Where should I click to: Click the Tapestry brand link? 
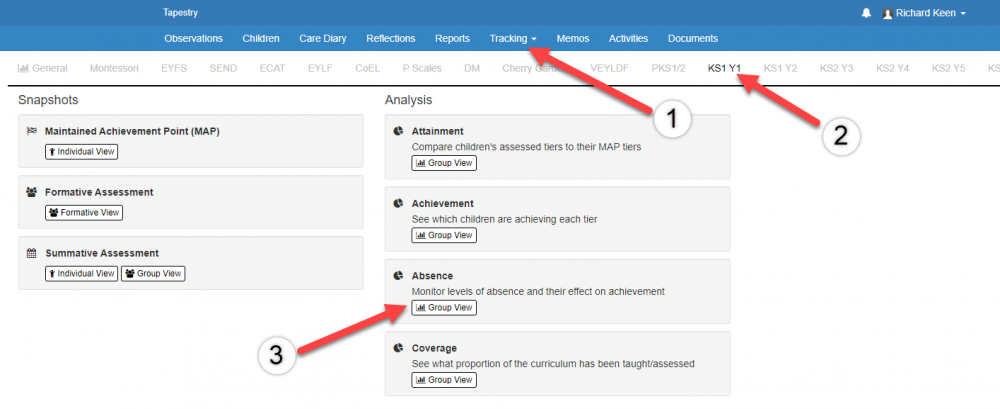coord(181,13)
